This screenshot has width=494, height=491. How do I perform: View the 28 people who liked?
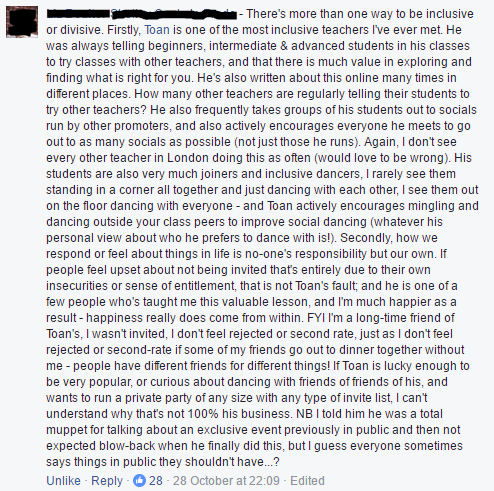[x=156, y=481]
